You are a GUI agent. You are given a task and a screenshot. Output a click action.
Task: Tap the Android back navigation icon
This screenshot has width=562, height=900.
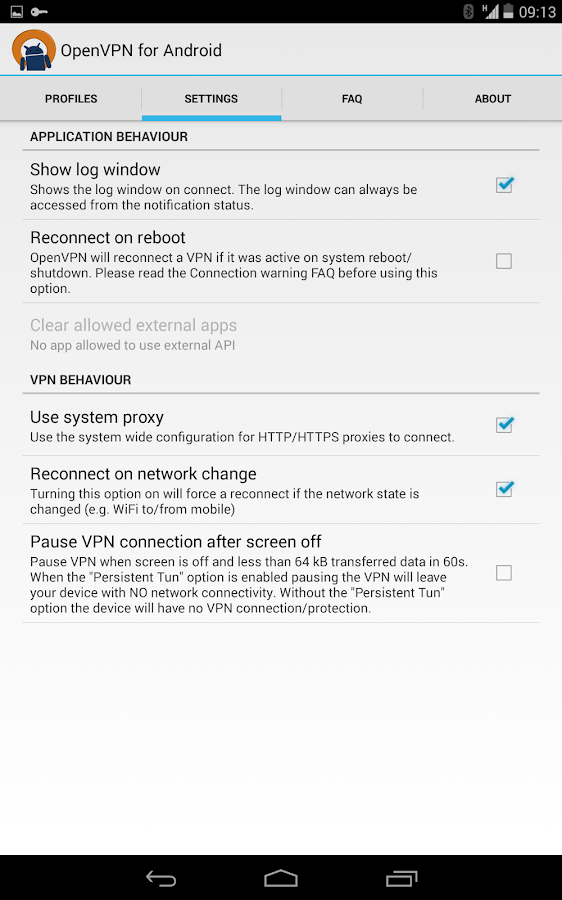click(161, 878)
